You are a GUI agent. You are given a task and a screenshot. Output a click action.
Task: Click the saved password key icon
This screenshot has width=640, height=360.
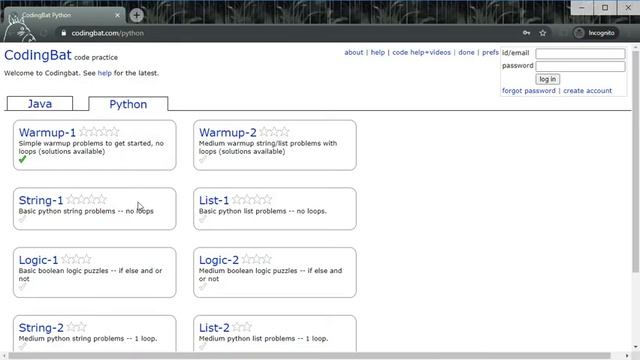coord(527,33)
